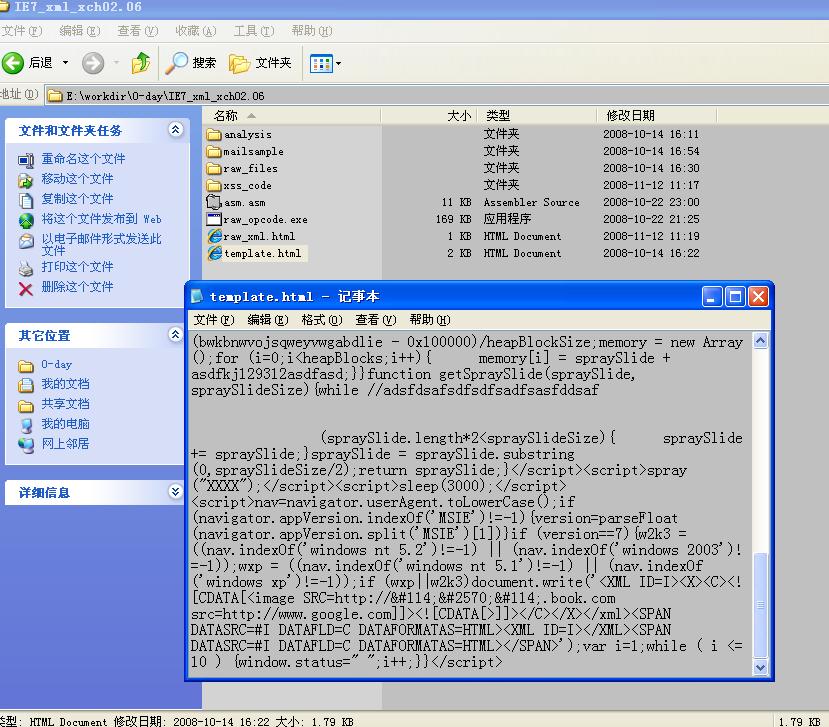Select the mailsample folder icon
Viewport: 829px width, 727px height.
click(214, 151)
